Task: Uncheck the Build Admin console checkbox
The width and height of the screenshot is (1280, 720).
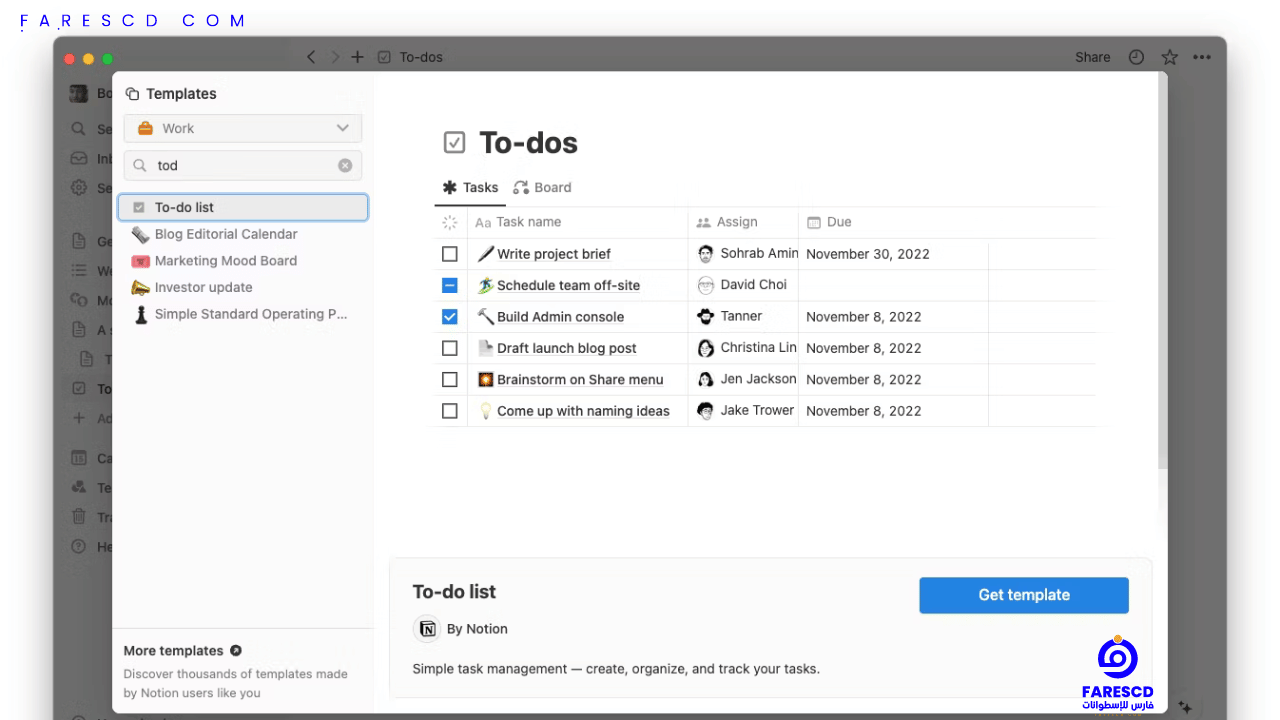Action: [450, 317]
